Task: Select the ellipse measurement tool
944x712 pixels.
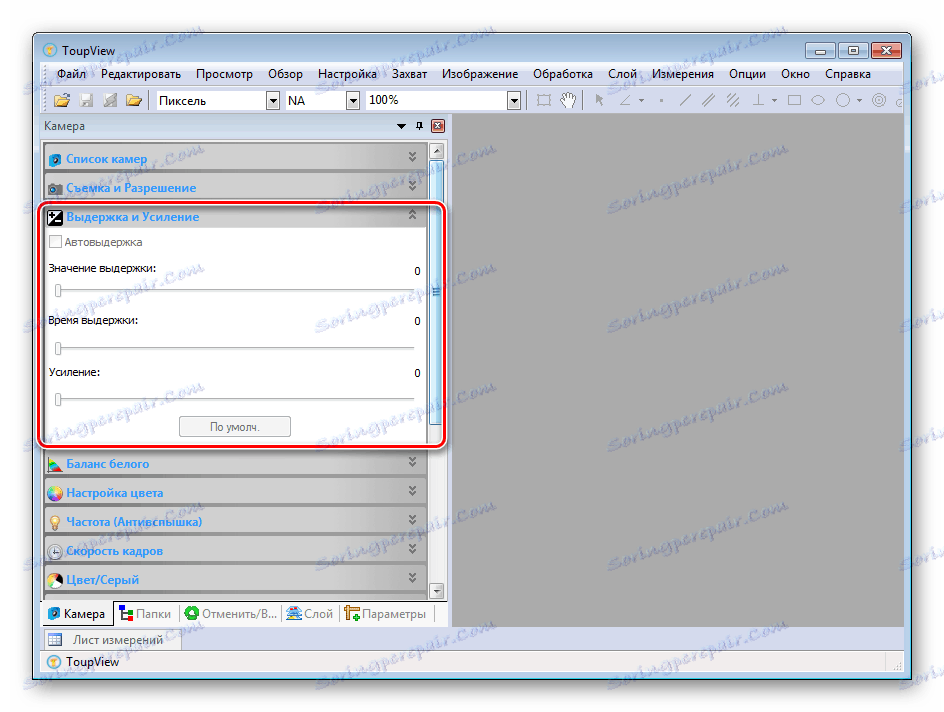Action: coord(818,101)
